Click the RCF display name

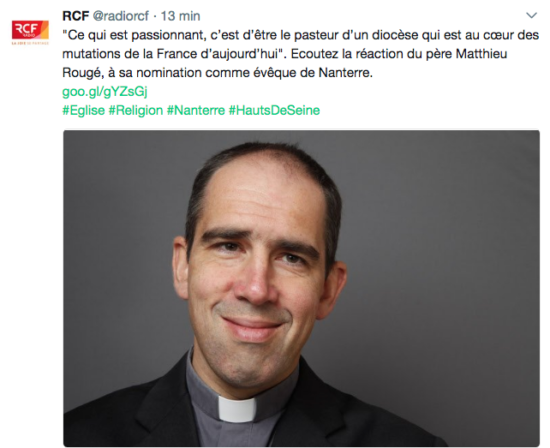75,16
